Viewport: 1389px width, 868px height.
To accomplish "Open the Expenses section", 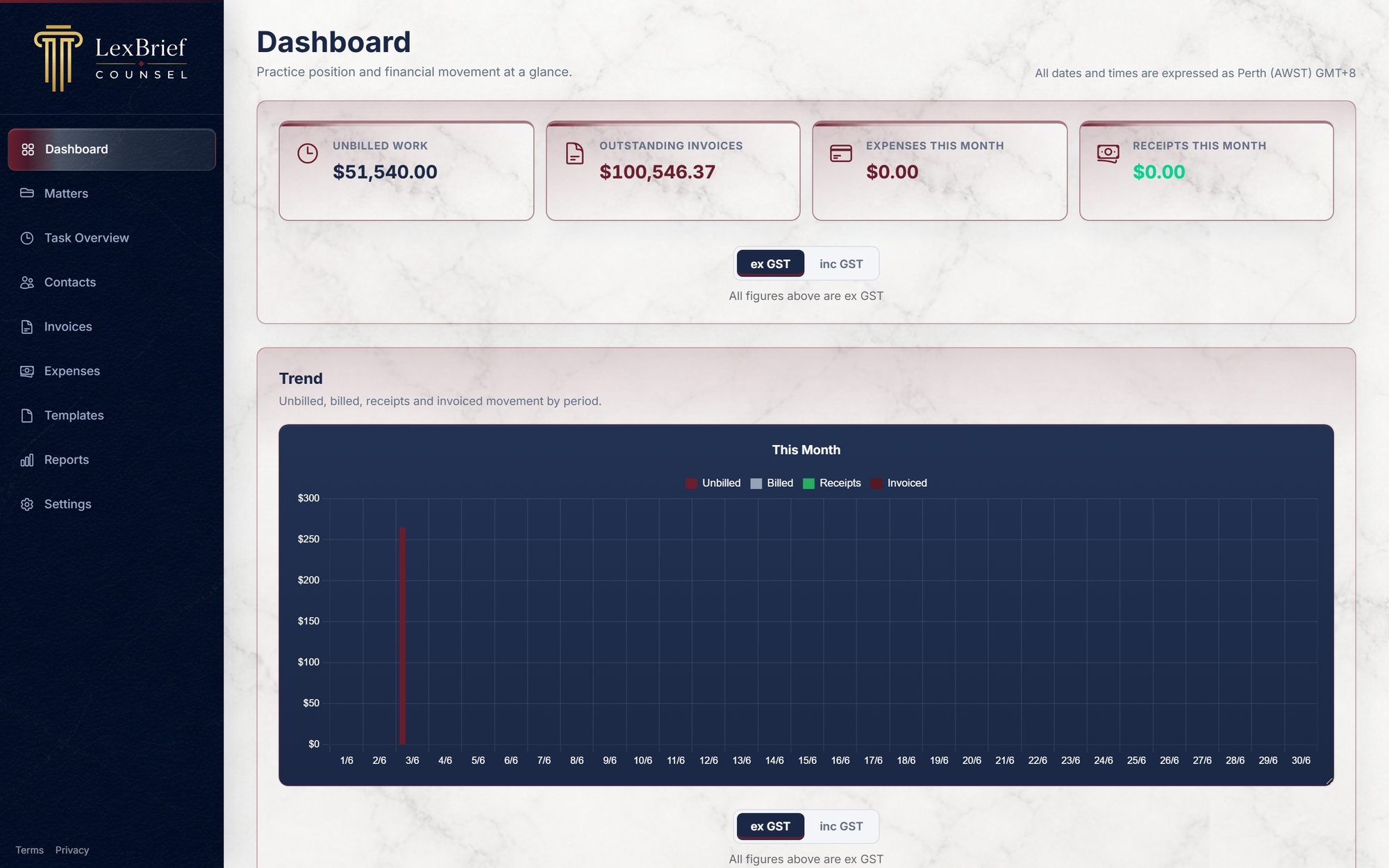I will [112, 372].
